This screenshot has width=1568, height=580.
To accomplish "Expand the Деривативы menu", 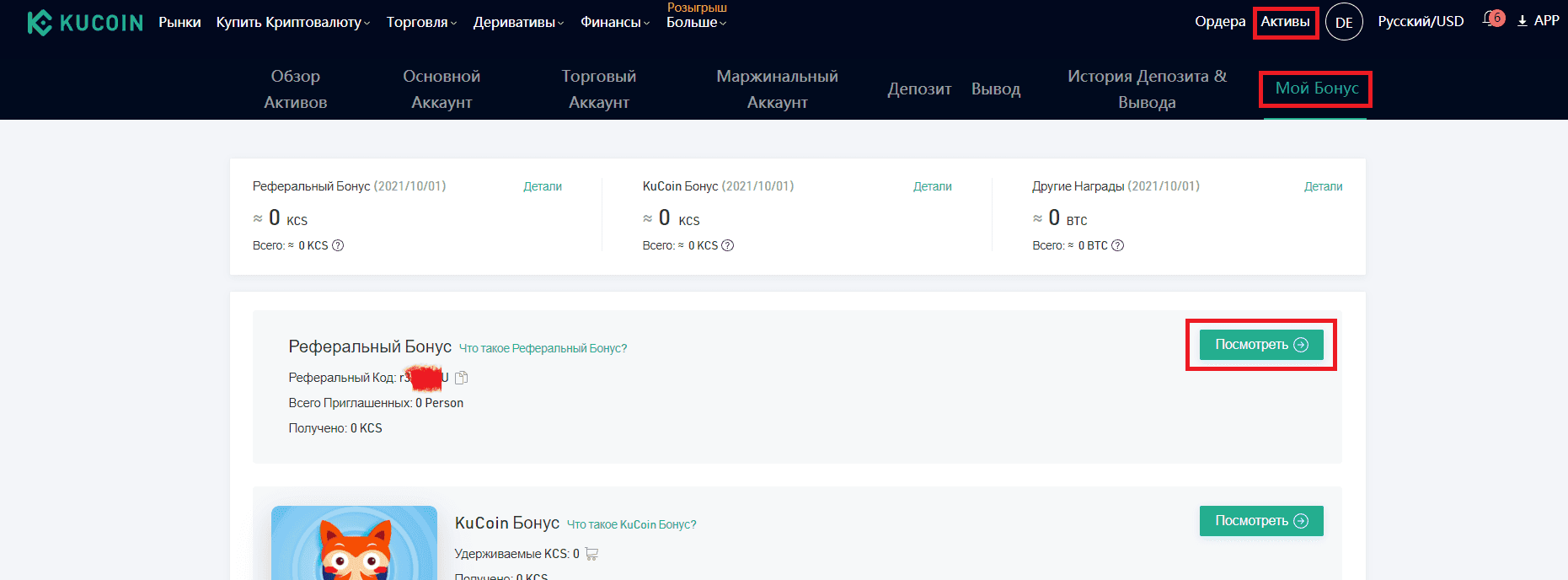I will coord(518,23).
